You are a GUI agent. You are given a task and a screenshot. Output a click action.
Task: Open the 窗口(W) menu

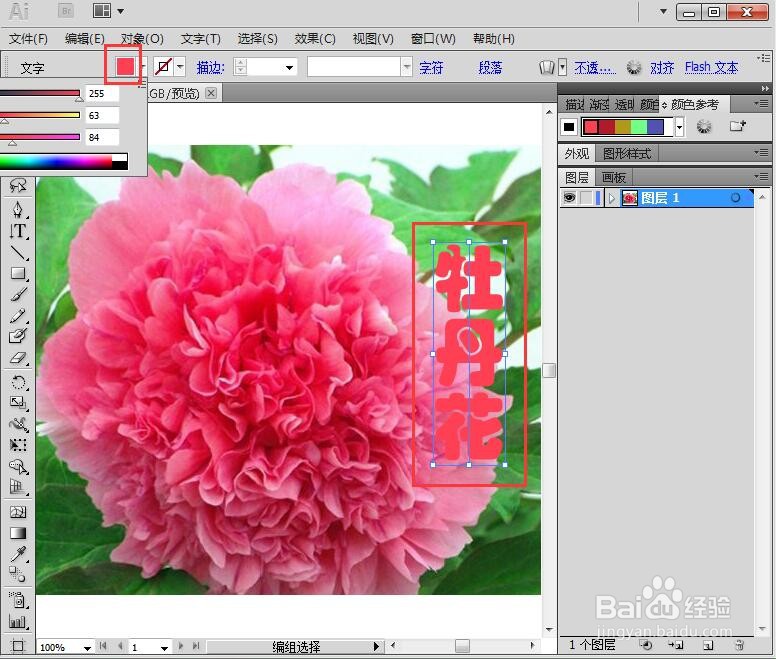point(433,39)
